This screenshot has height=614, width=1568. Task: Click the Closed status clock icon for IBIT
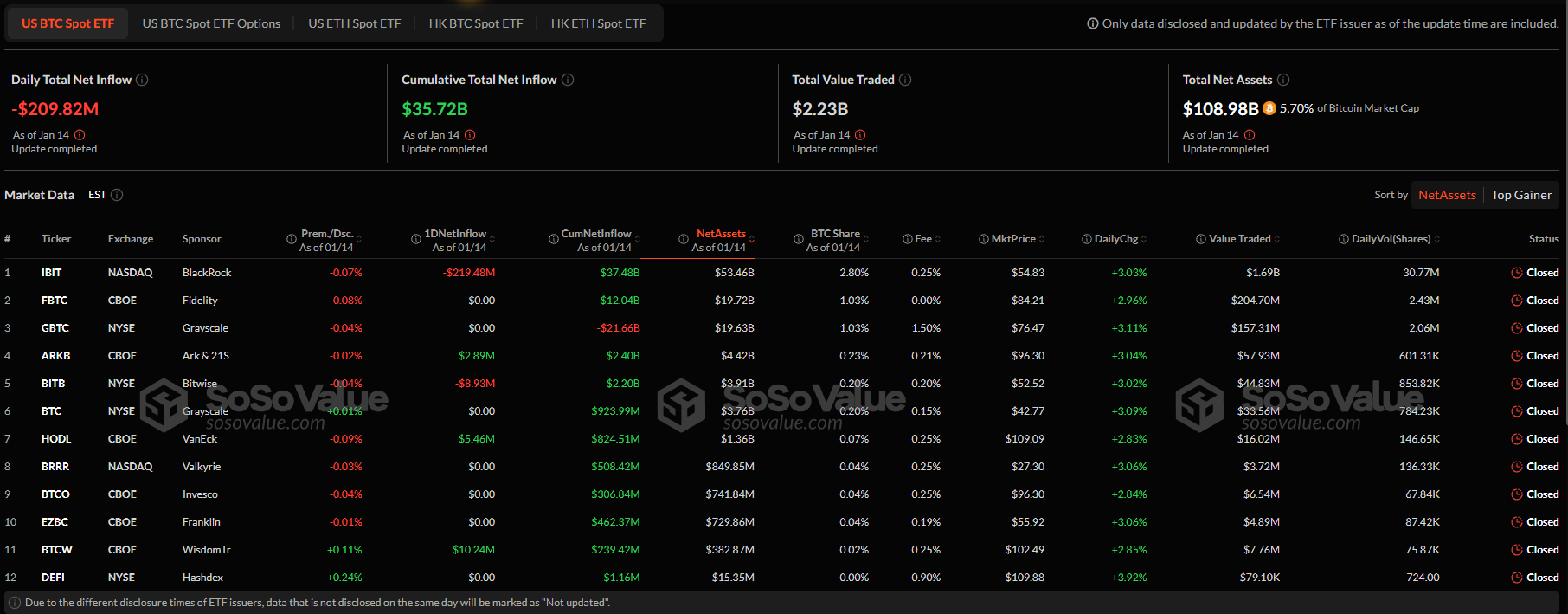[x=1516, y=273]
